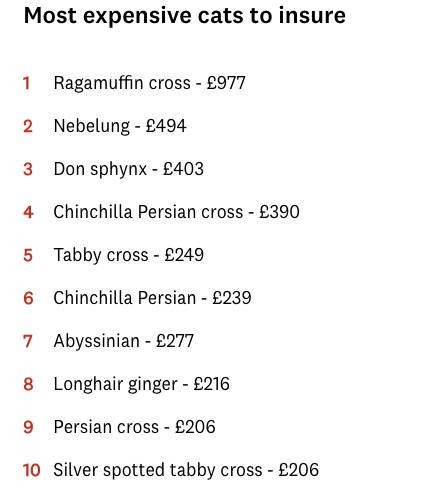Click the Chinchilla Persian £239 item
The image size is (448, 490).
pyautogui.click(x=152, y=298)
